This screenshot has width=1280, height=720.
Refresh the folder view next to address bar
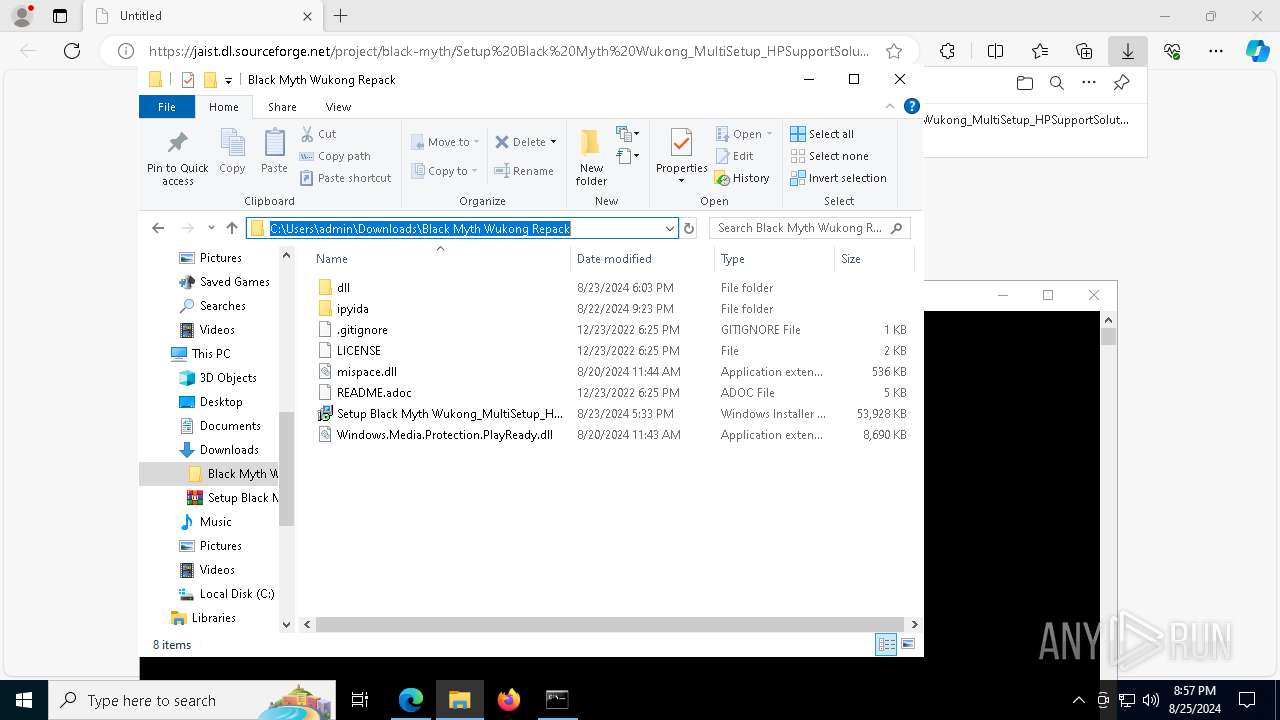(x=689, y=228)
